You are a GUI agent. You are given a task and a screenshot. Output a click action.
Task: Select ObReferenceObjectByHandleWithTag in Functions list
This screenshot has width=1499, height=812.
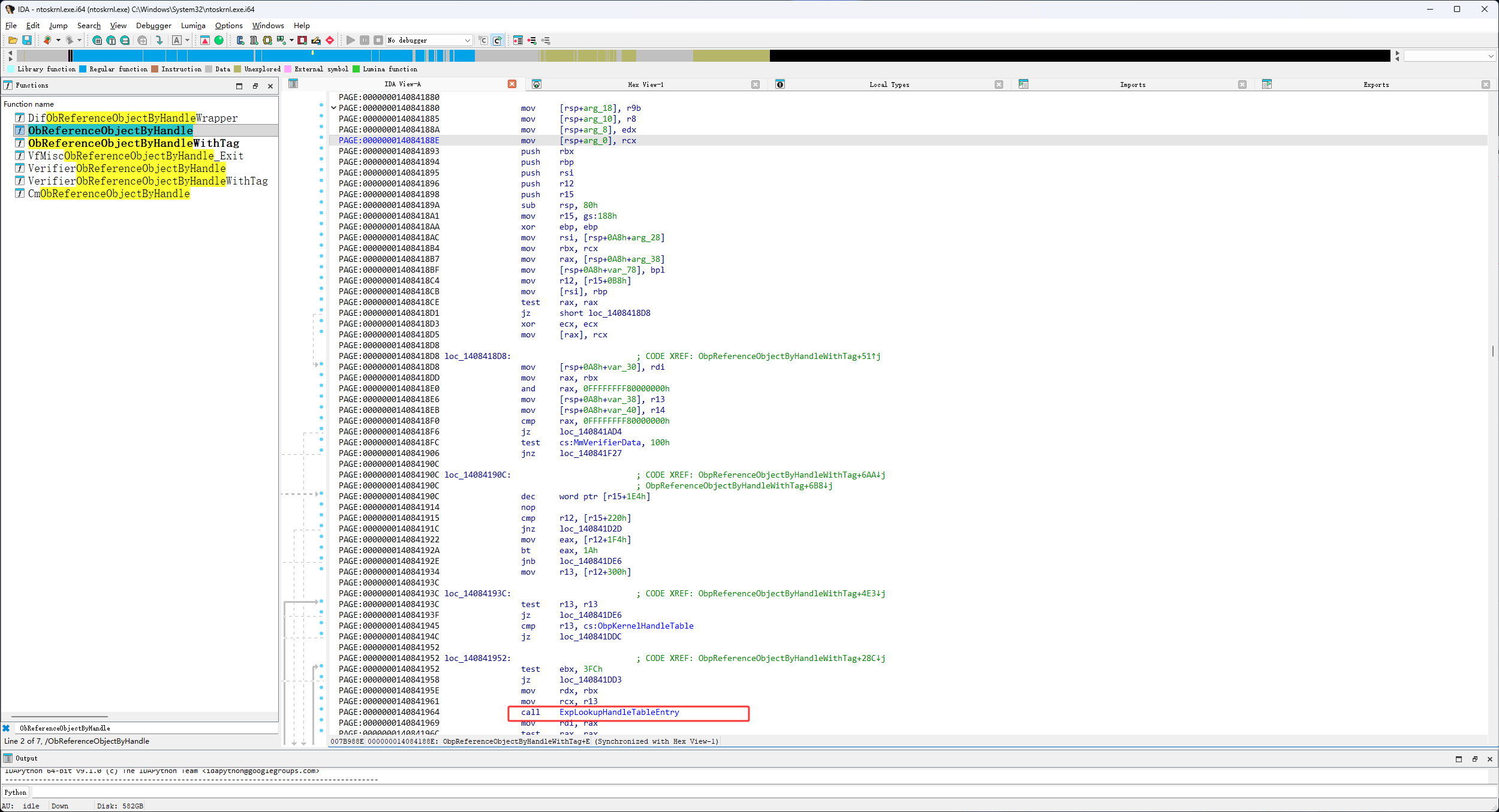133,143
